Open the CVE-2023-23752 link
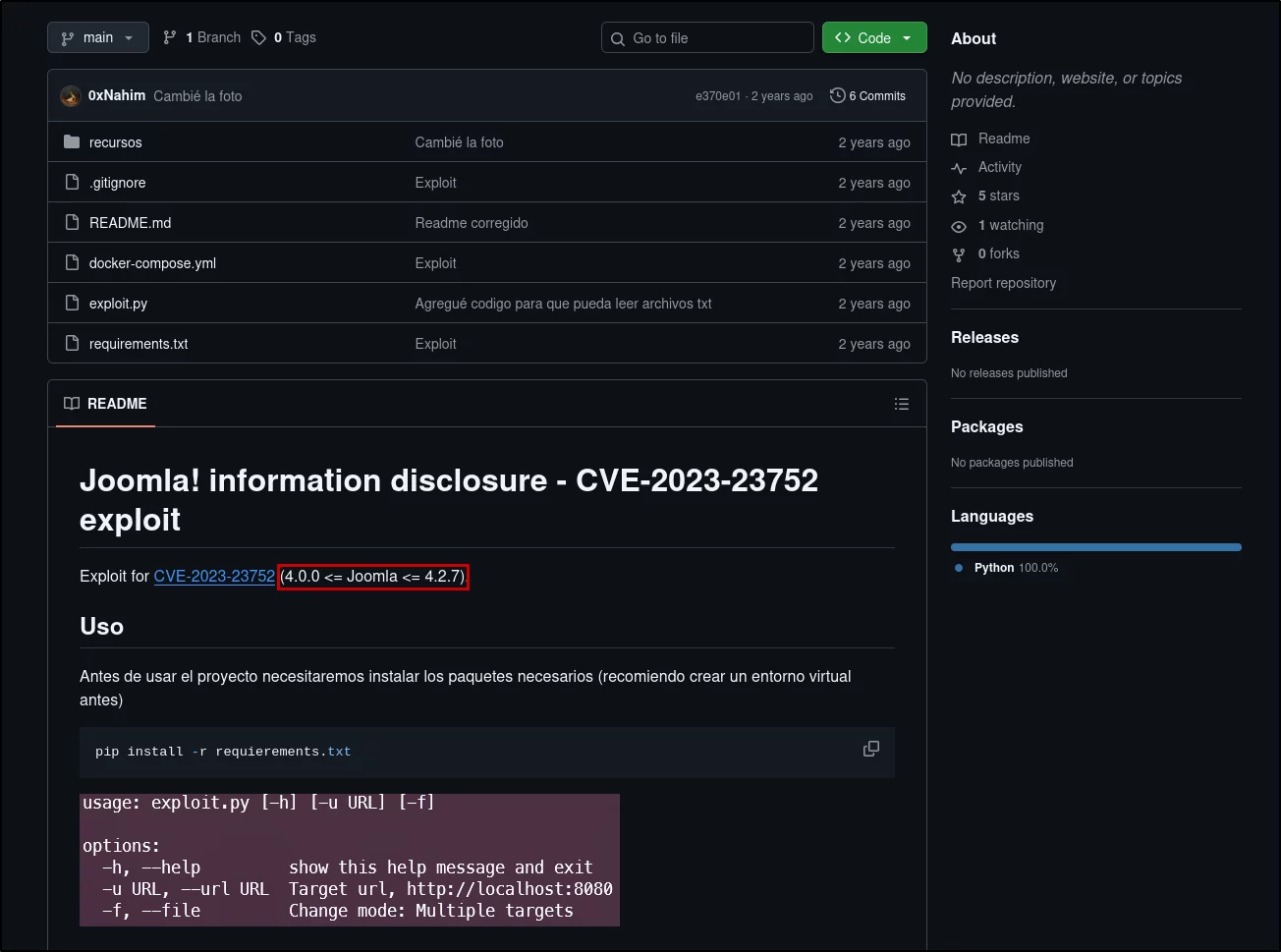Viewport: 1281px width, 952px height. [214, 576]
